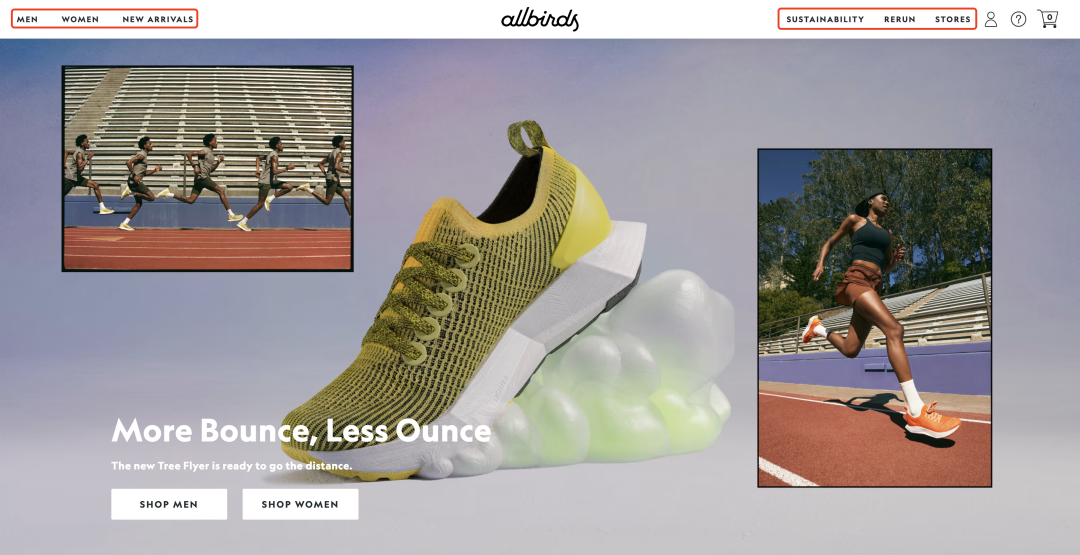The height and width of the screenshot is (555, 1080).
Task: Open the shopping cart icon
Action: coord(1048,19)
